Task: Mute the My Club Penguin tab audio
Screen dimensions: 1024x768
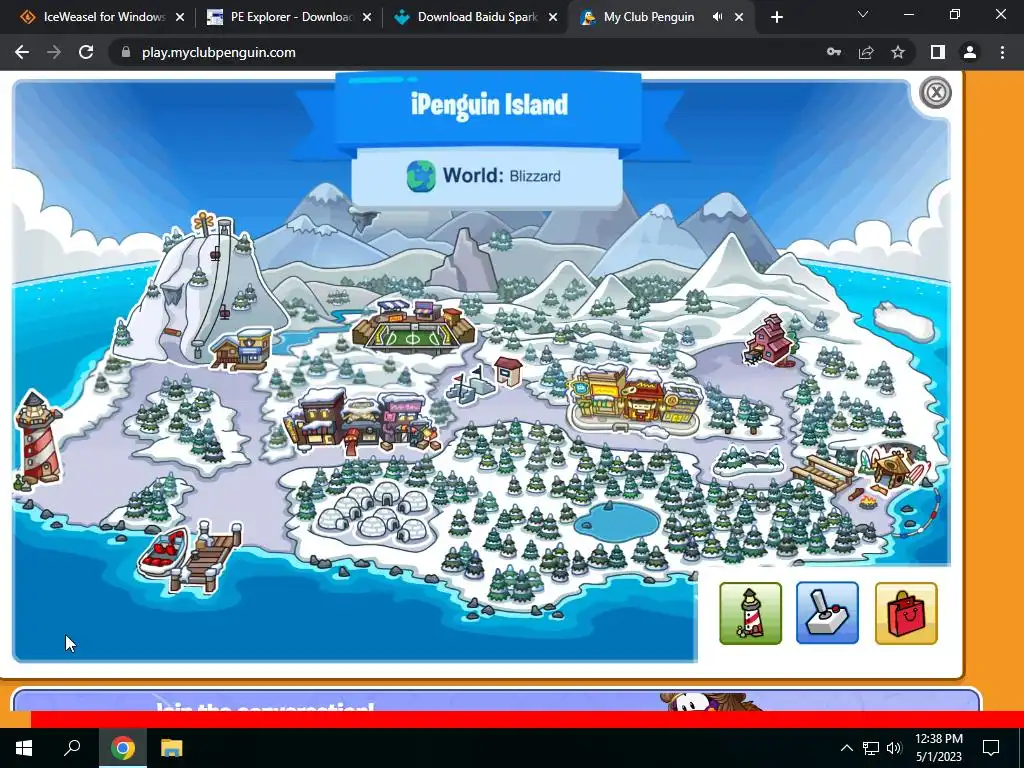Action: pyautogui.click(x=717, y=17)
